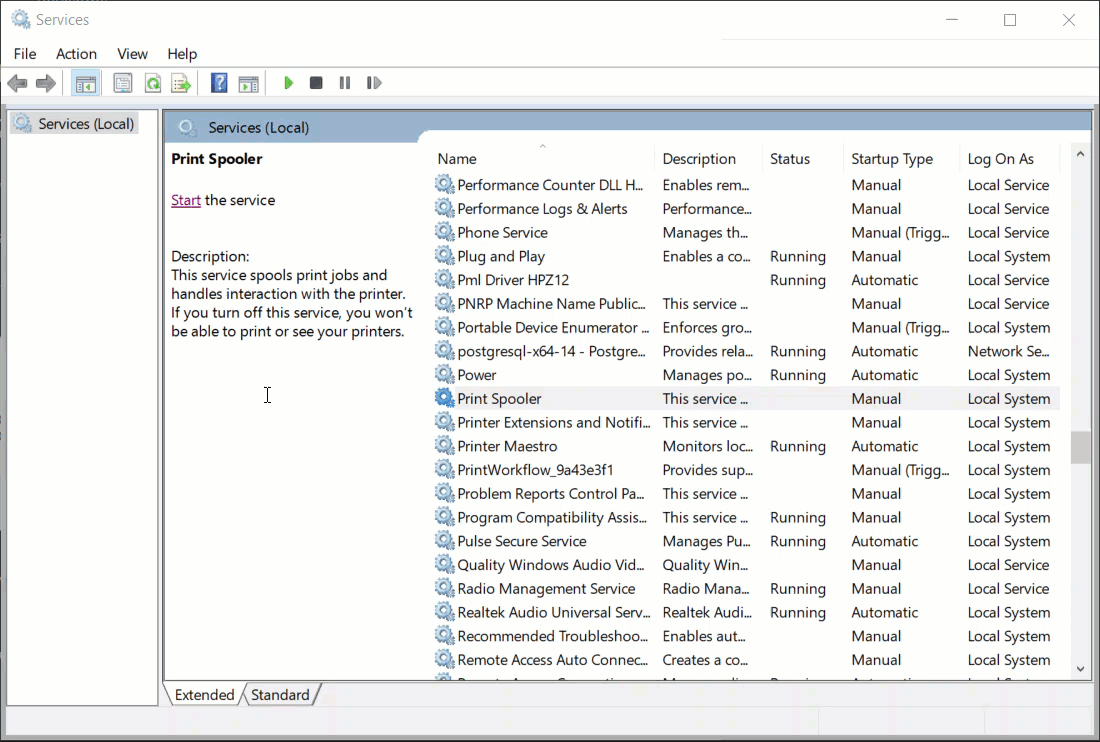Go back using the toolbar Back arrow
Viewport: 1100px width, 742px height.
(18, 83)
